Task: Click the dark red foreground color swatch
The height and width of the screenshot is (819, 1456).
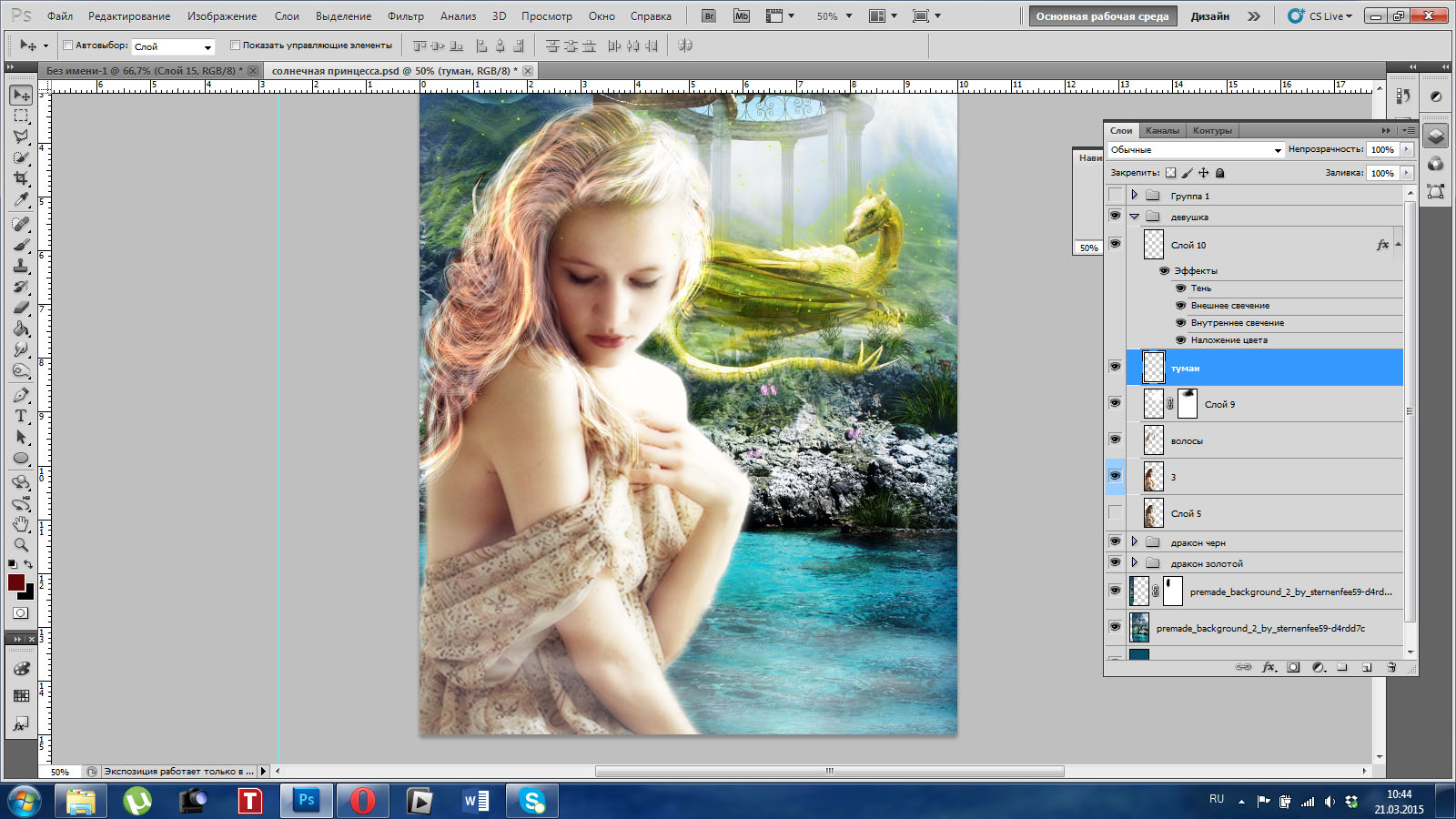Action: pos(15,582)
